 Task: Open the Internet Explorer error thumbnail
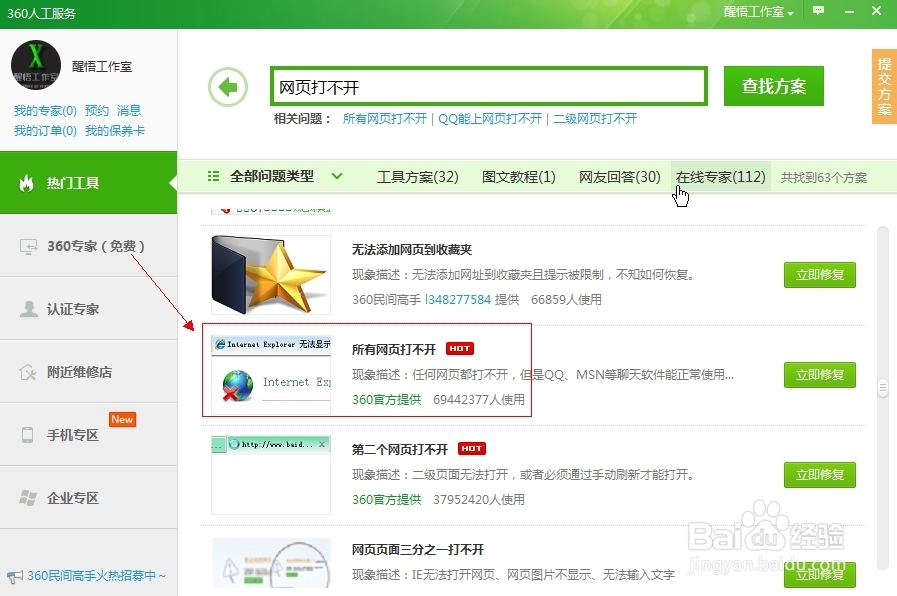tap(271, 375)
